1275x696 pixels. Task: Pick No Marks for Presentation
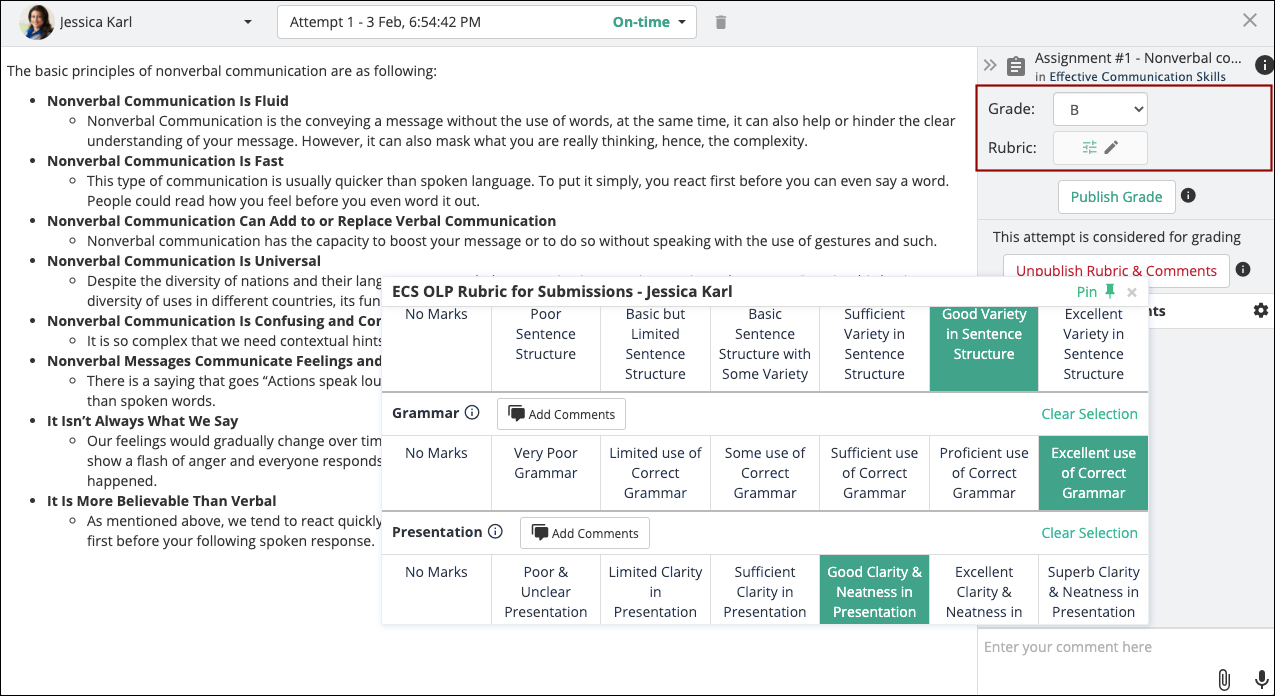pos(437,590)
